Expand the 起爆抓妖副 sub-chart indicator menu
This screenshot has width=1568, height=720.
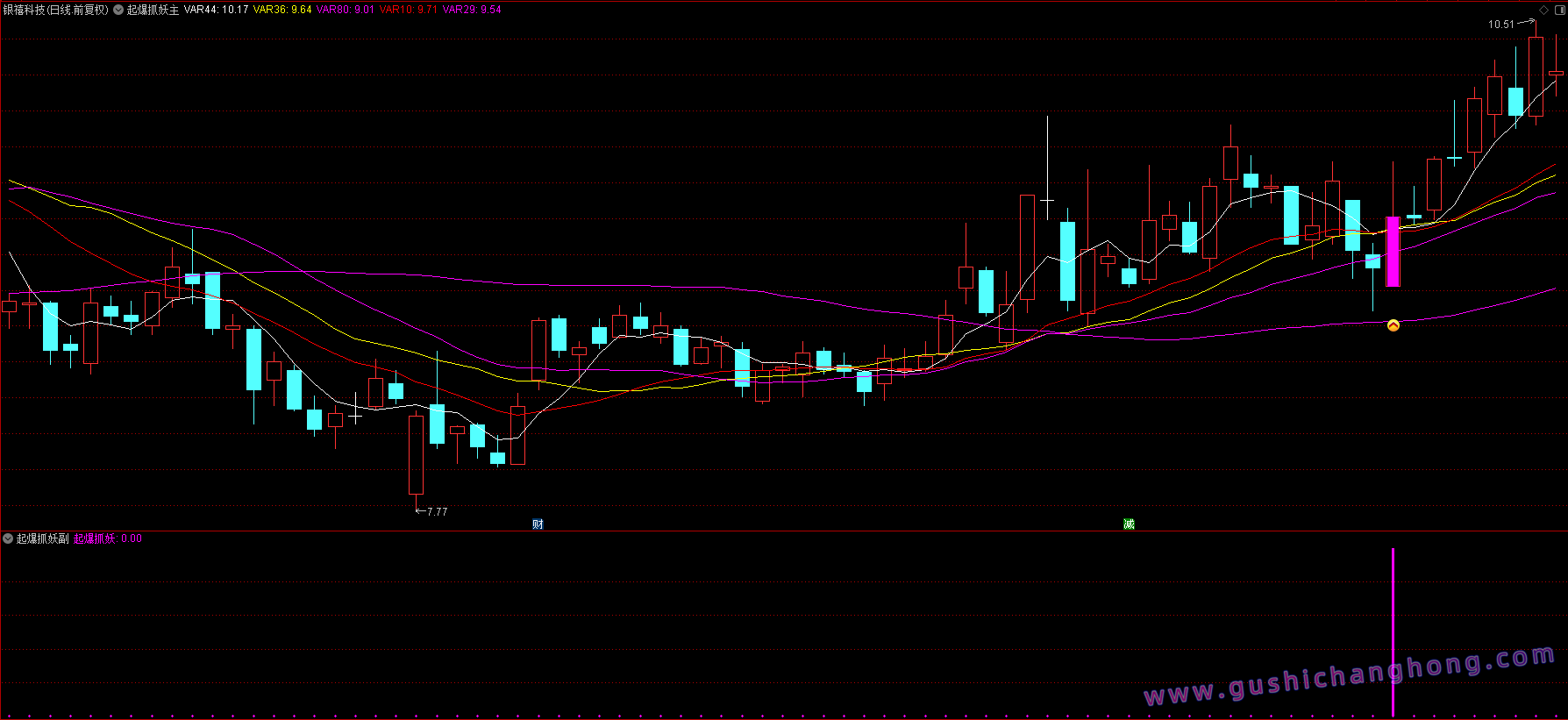pos(8,538)
